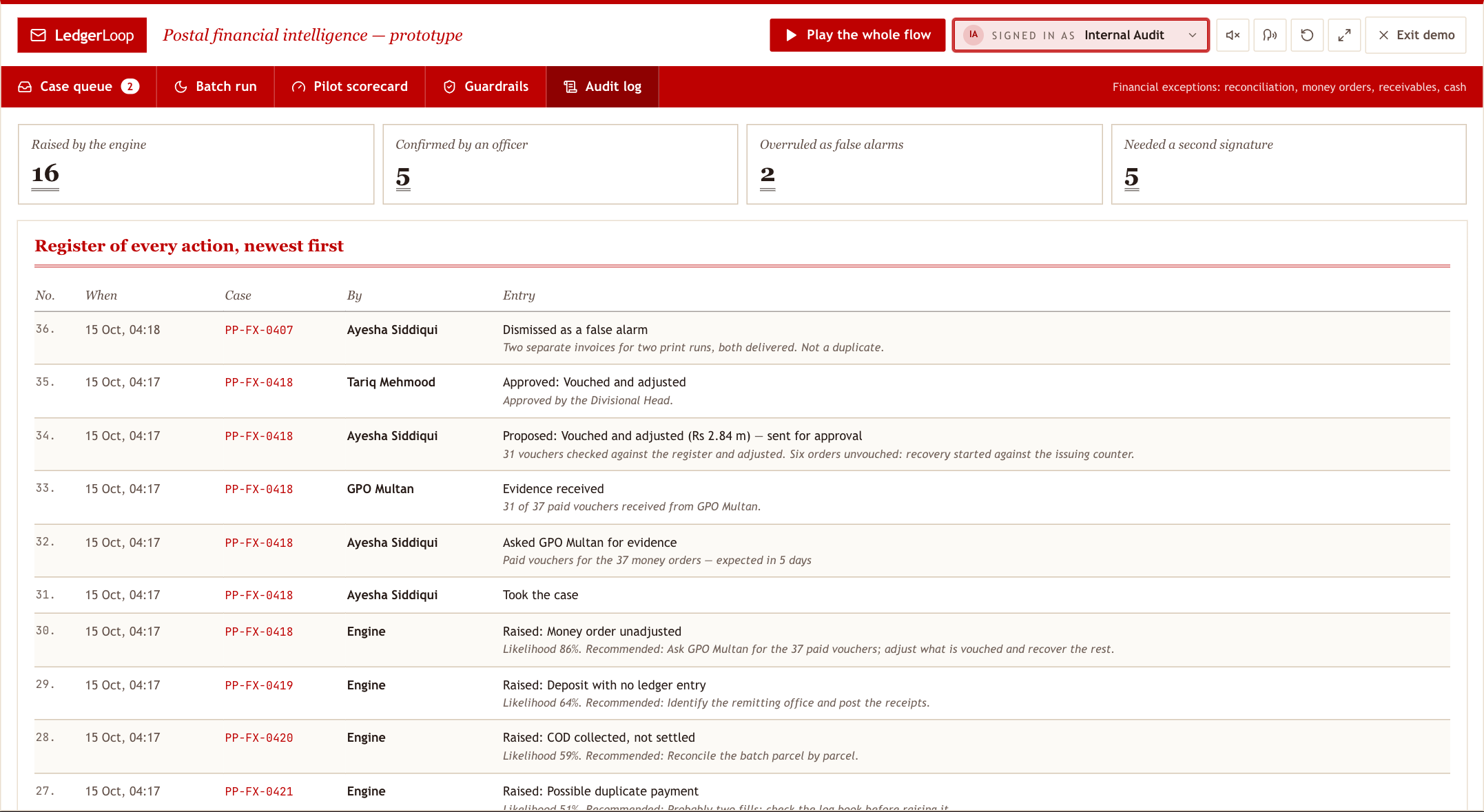The width and height of the screenshot is (1484, 812).
Task: Click the Internal Audit 'IA' avatar
Action: tap(973, 35)
